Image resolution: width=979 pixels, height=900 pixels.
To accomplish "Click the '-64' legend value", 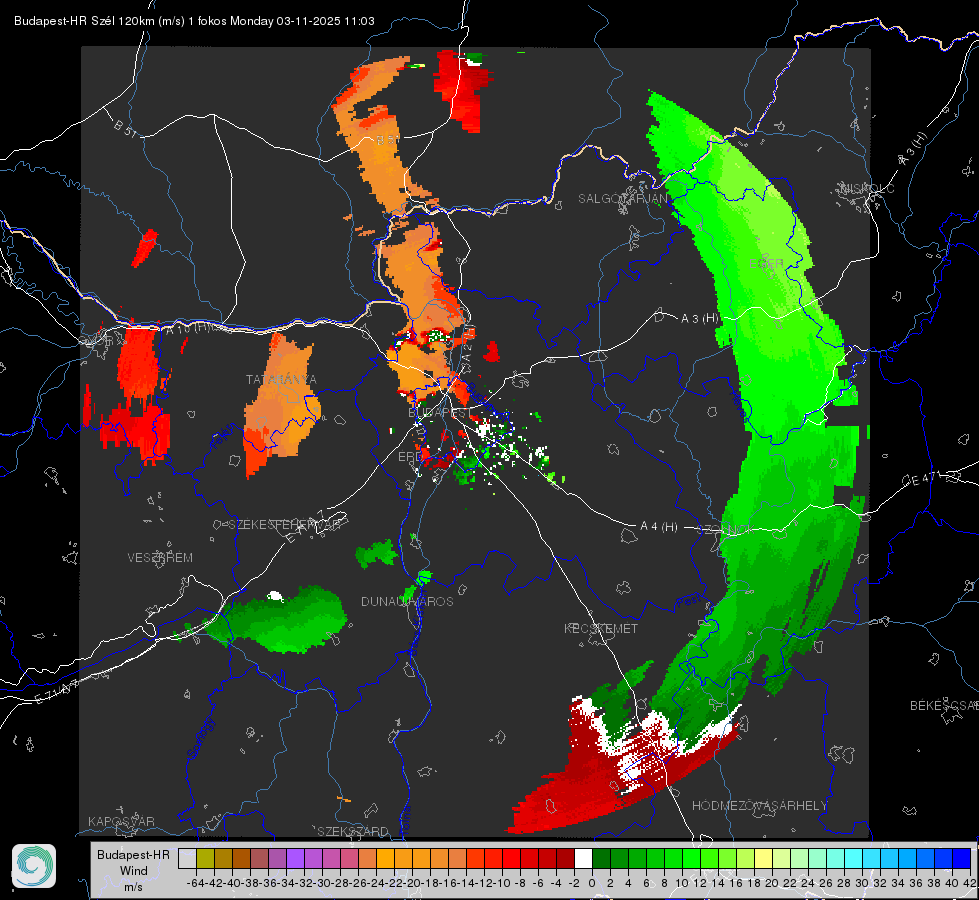I will [x=196, y=883].
